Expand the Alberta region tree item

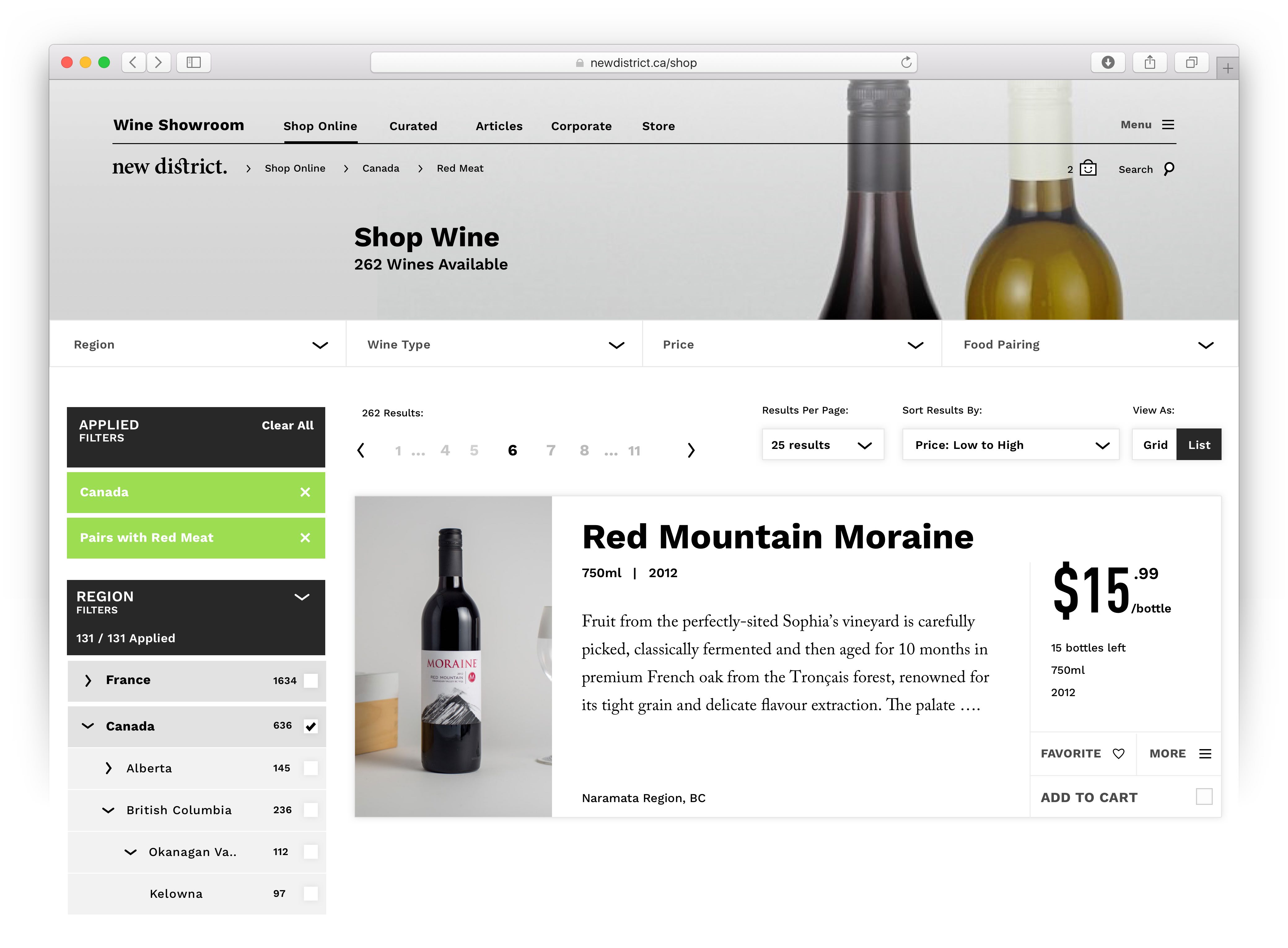pos(108,768)
